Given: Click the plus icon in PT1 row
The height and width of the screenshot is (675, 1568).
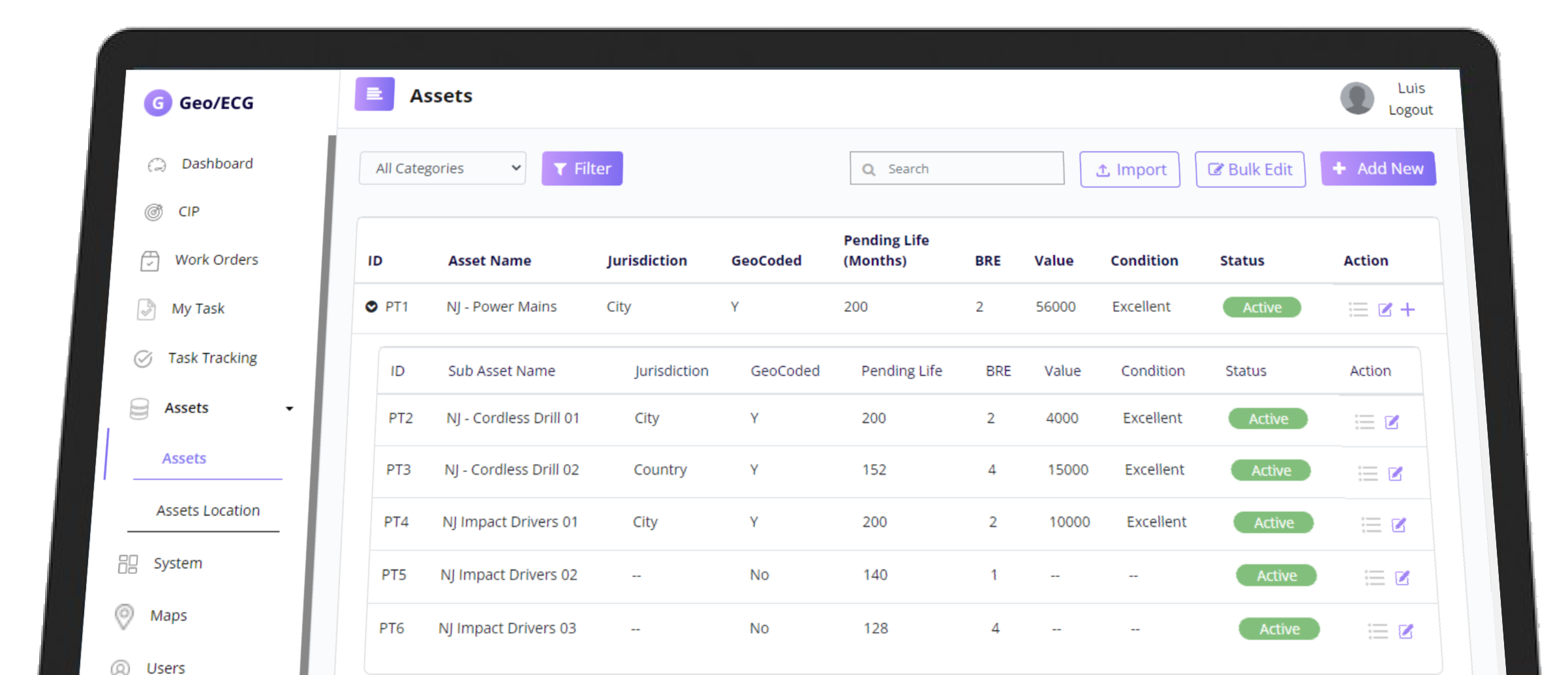Looking at the screenshot, I should pyautogui.click(x=1408, y=310).
